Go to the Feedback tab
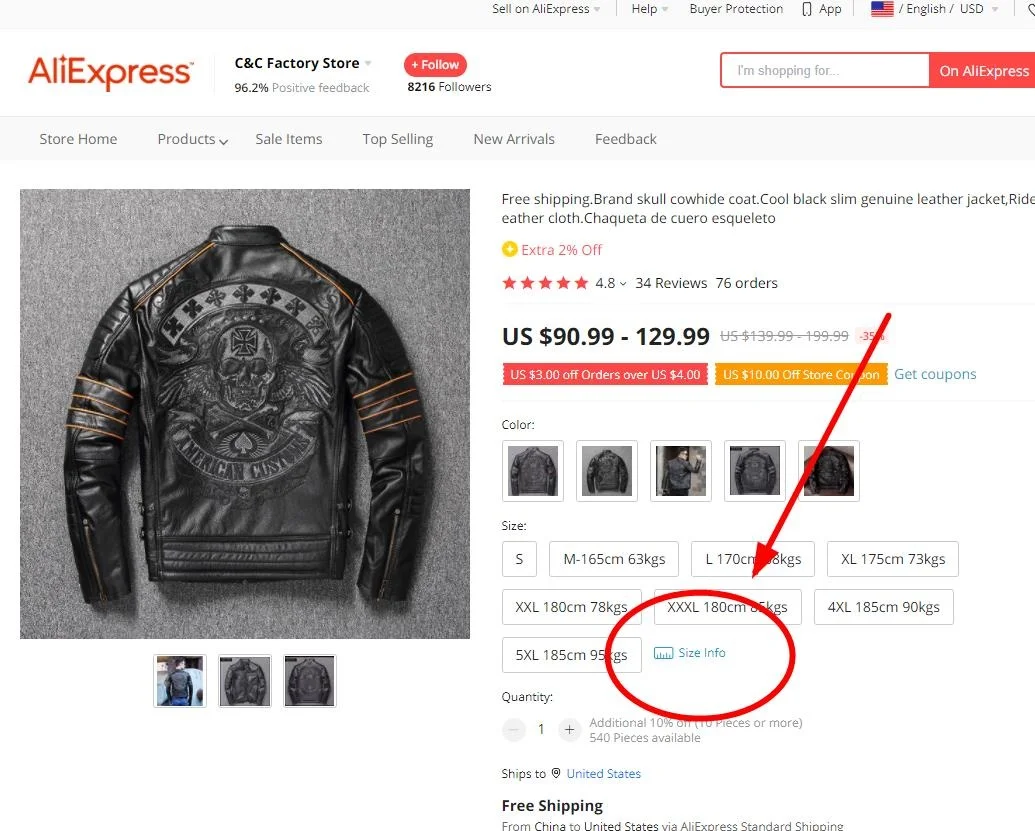 (625, 139)
